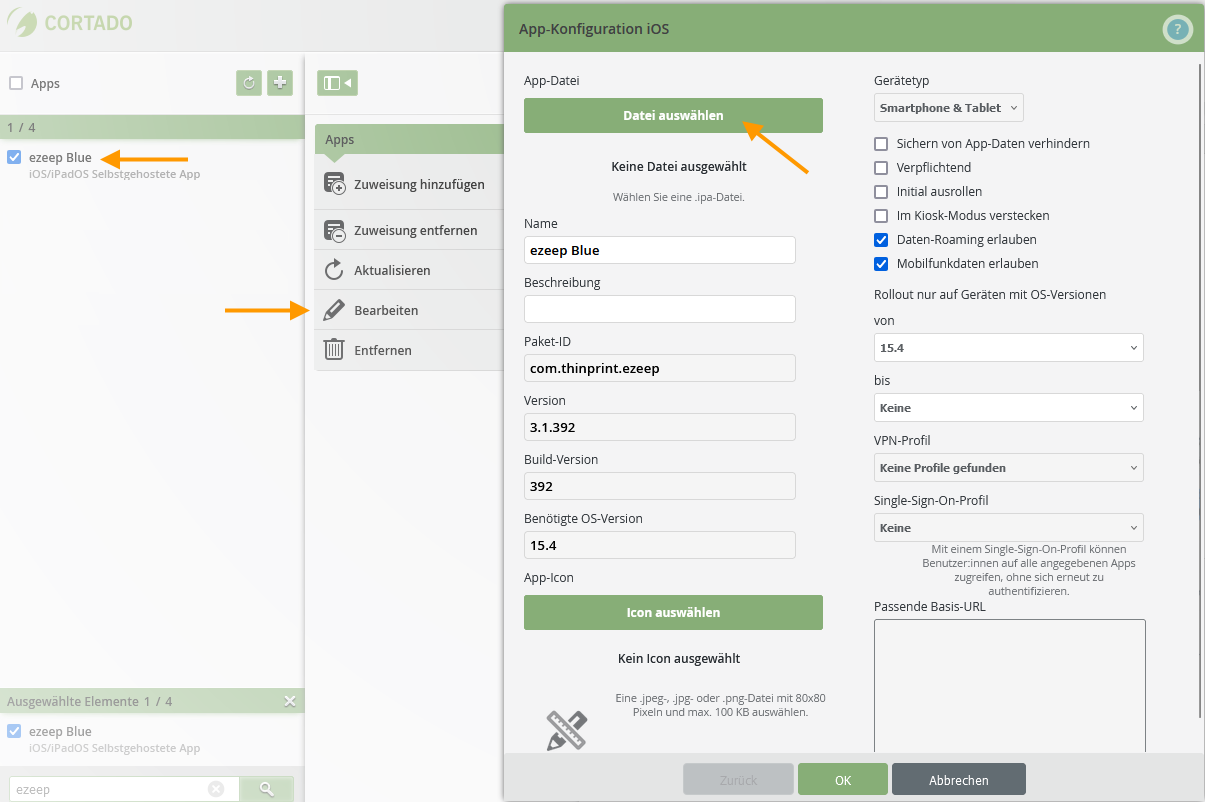Viewport: 1205px width, 802px height.
Task: Click the add app plus icon
Action: coord(280,83)
